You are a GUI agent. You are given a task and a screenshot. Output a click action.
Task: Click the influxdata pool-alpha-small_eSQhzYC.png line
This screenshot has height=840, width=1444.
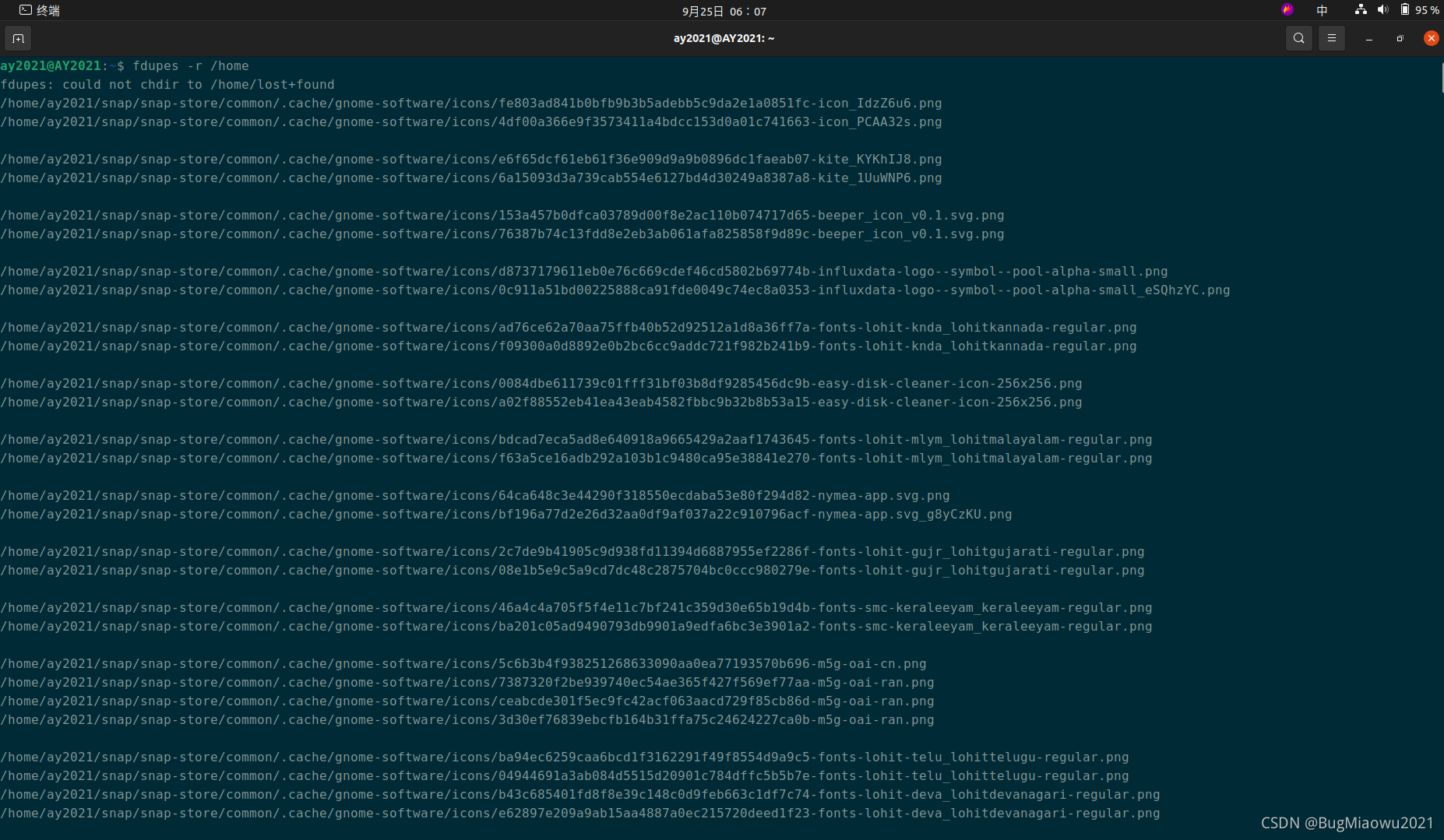[615, 290]
